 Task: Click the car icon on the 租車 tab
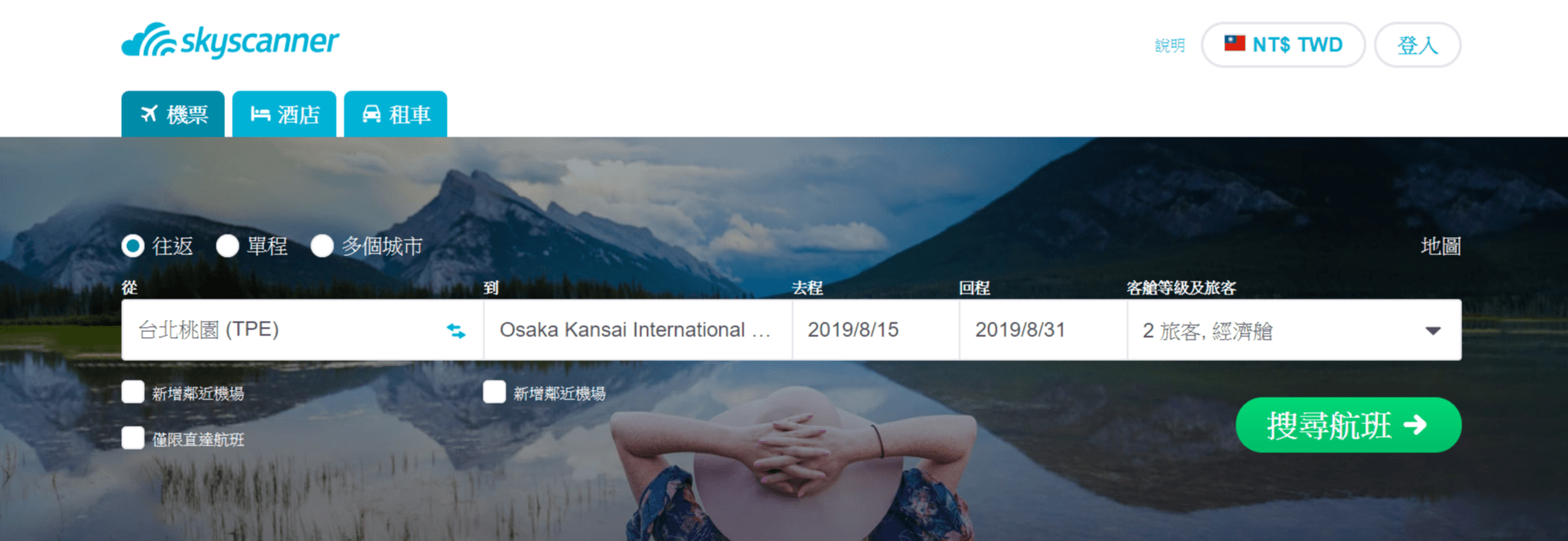372,113
